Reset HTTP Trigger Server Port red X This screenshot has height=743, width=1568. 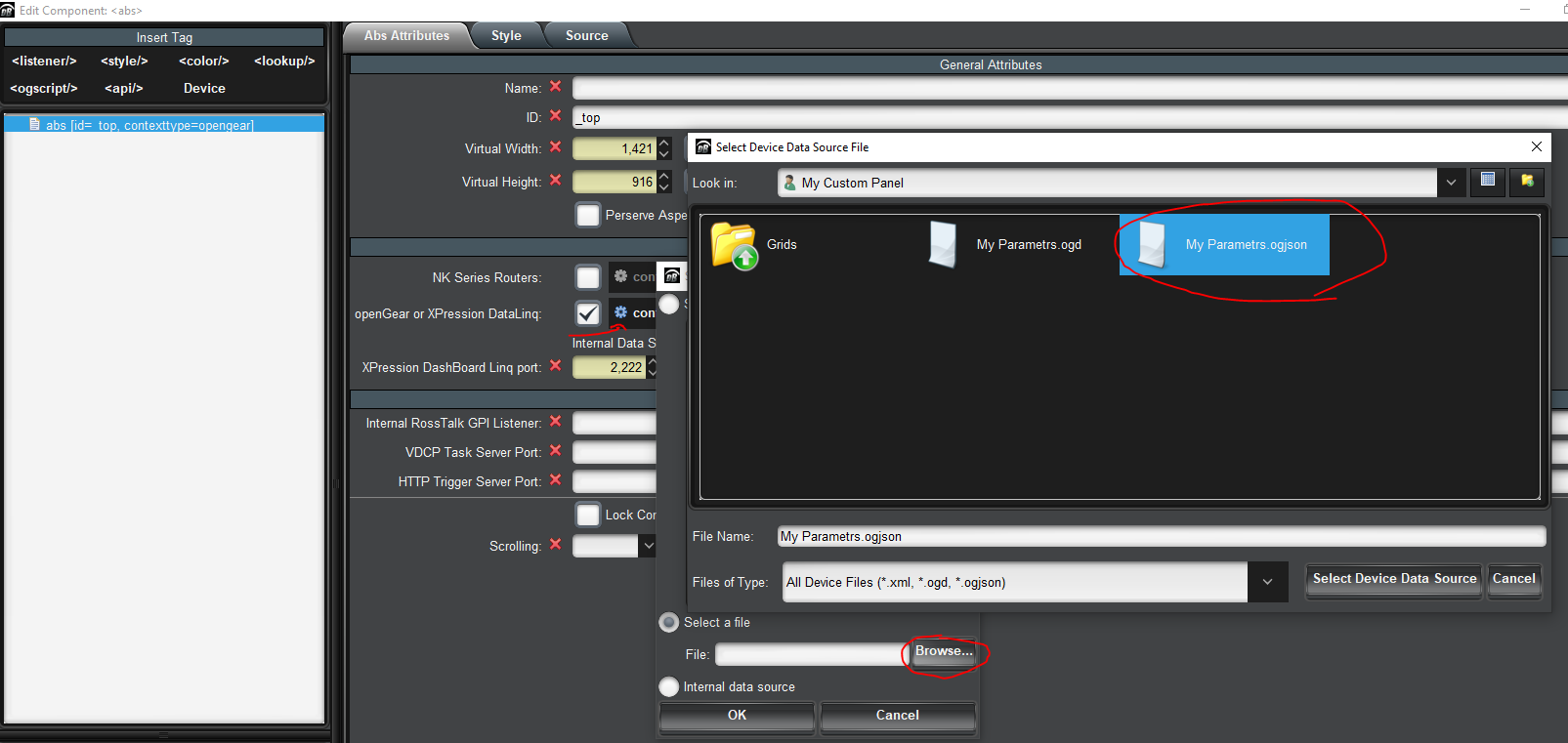(x=555, y=480)
